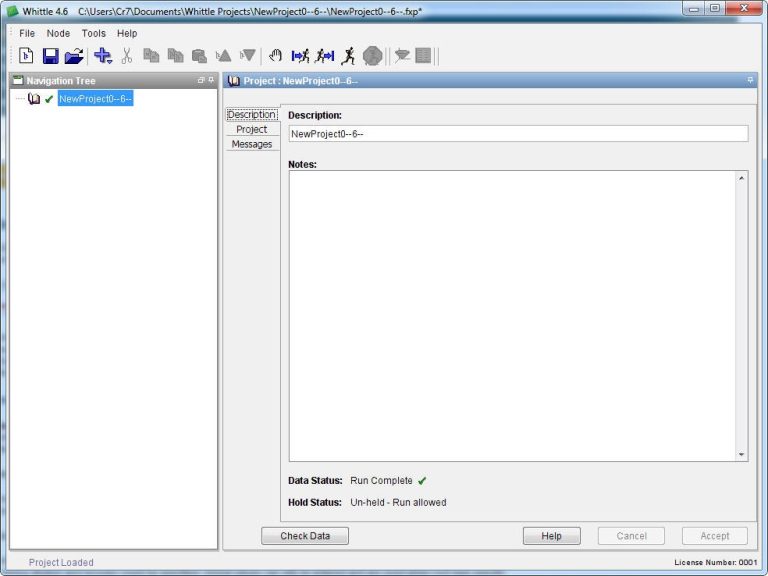Click the green check beside Run Complete
This screenshot has height=576, width=768.
click(422, 481)
